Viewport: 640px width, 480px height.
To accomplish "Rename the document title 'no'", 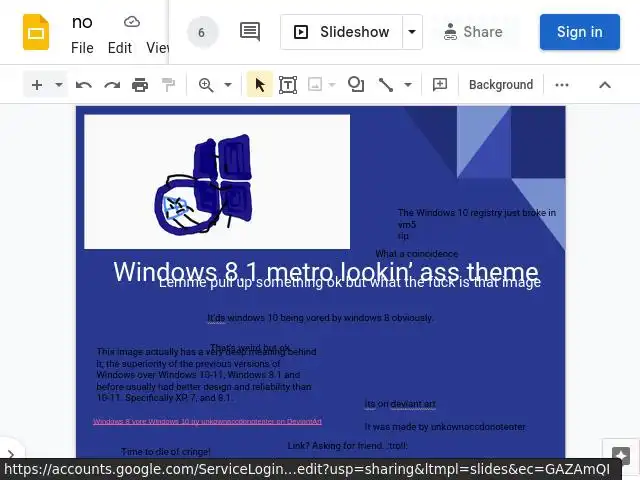I will coord(82,22).
